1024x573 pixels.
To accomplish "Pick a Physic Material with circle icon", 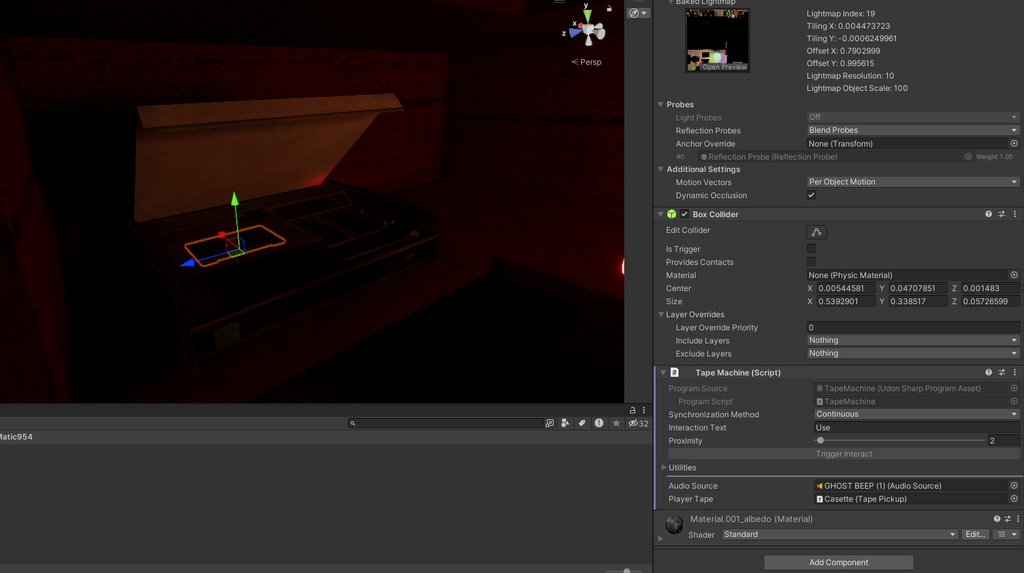I will pos(1014,275).
